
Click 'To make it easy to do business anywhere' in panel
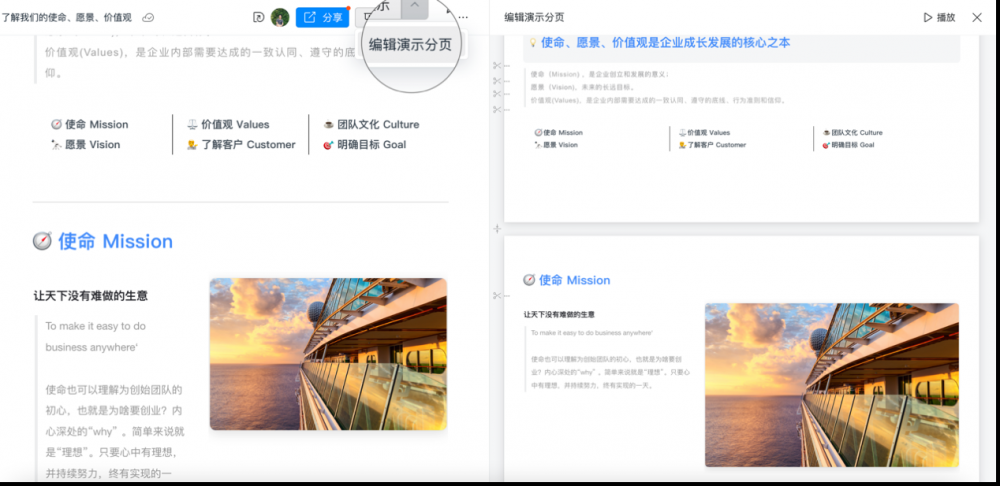click(592, 333)
